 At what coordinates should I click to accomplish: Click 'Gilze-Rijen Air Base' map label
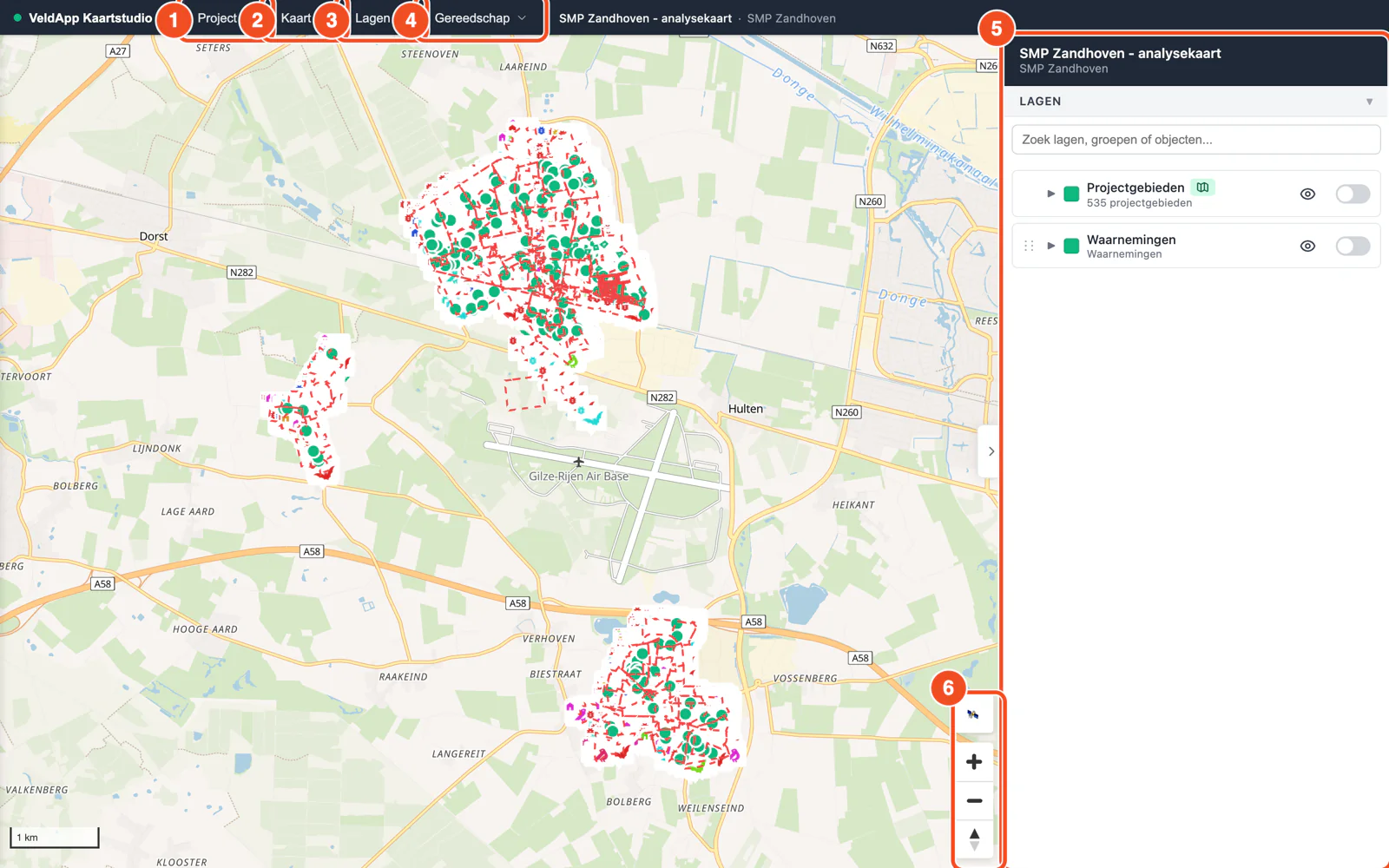tap(578, 477)
